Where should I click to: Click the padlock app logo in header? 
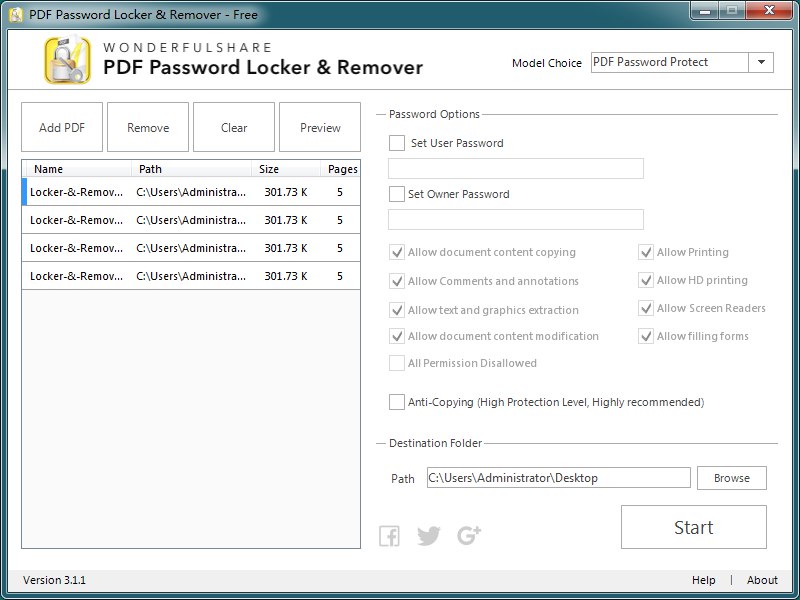coord(67,60)
